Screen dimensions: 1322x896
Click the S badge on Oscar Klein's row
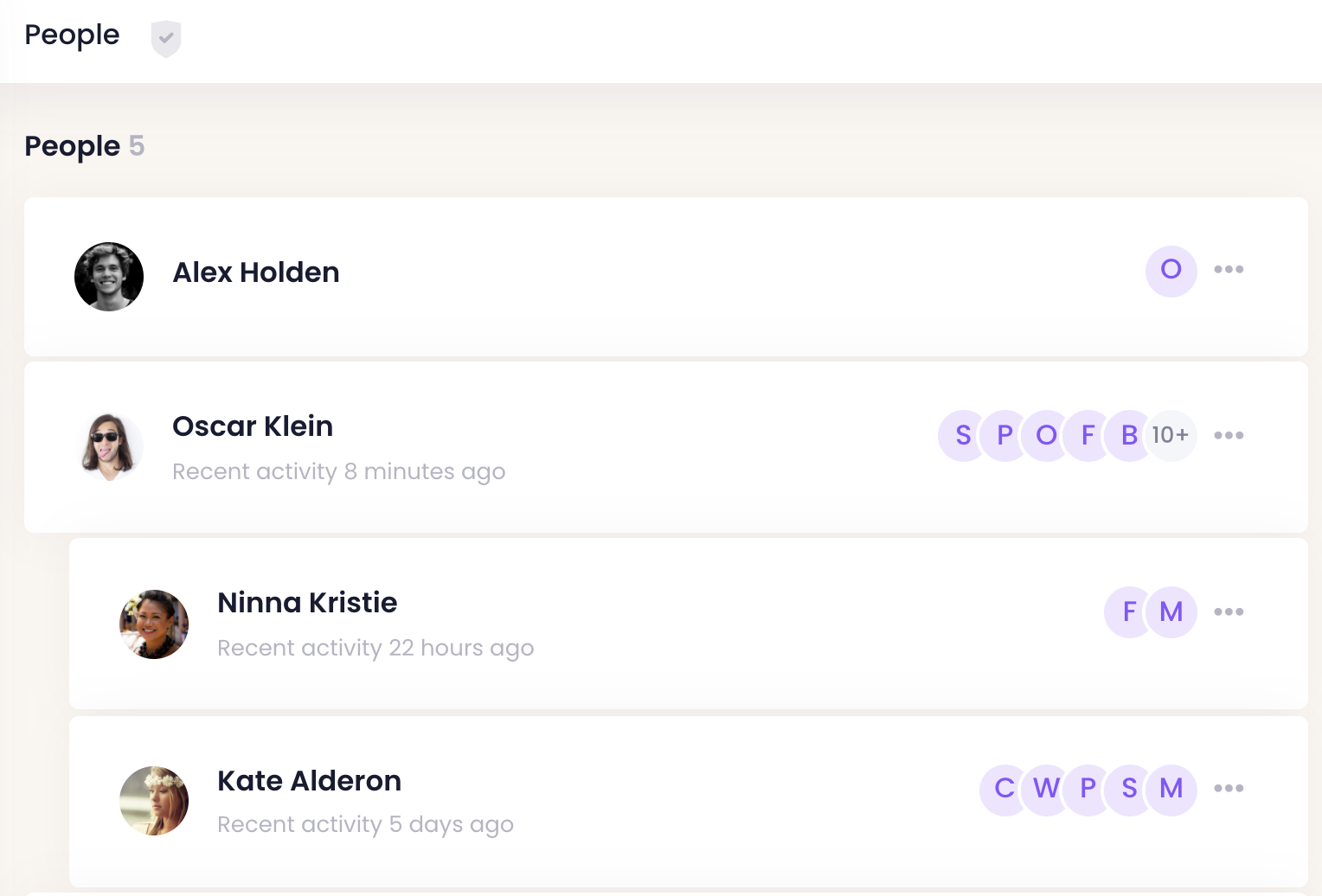tap(962, 435)
